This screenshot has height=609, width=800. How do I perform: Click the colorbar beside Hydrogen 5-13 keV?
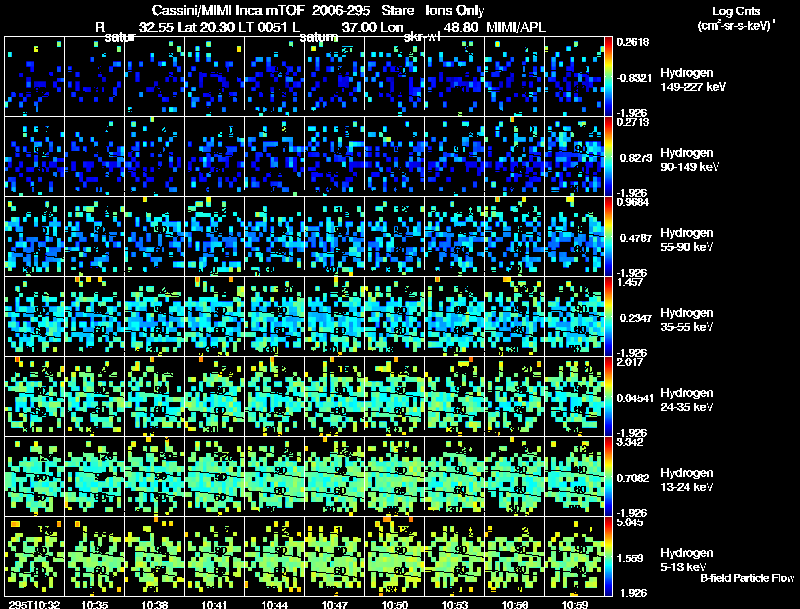[x=608, y=556]
